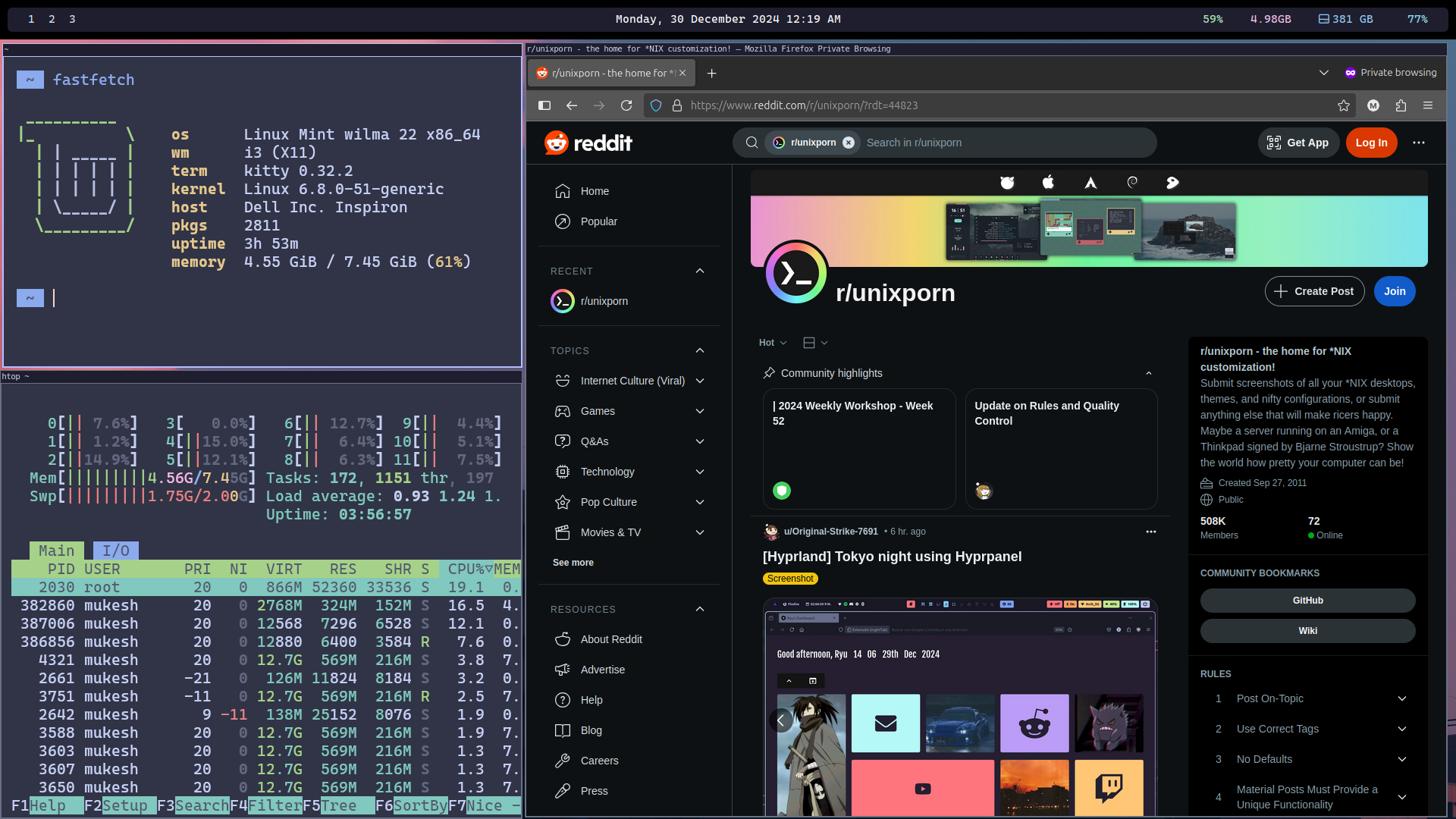The image size is (1456, 819).
Task: Expand rule 1 Post On-Topic
Action: point(1402,698)
